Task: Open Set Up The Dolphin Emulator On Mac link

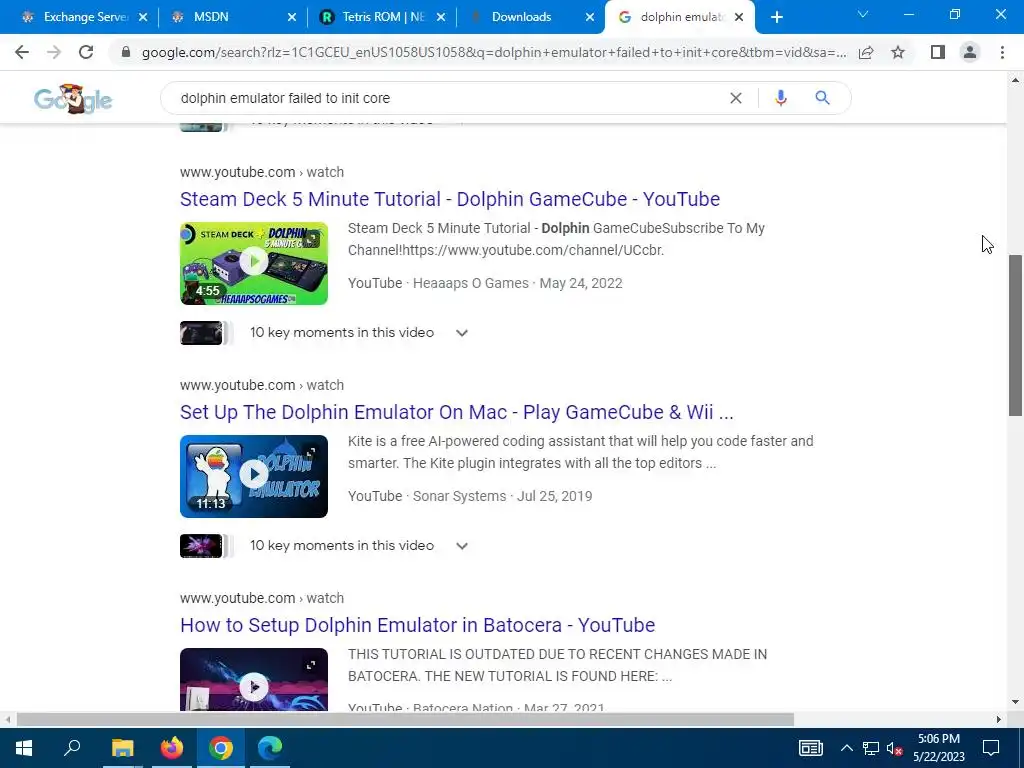Action: [456, 412]
